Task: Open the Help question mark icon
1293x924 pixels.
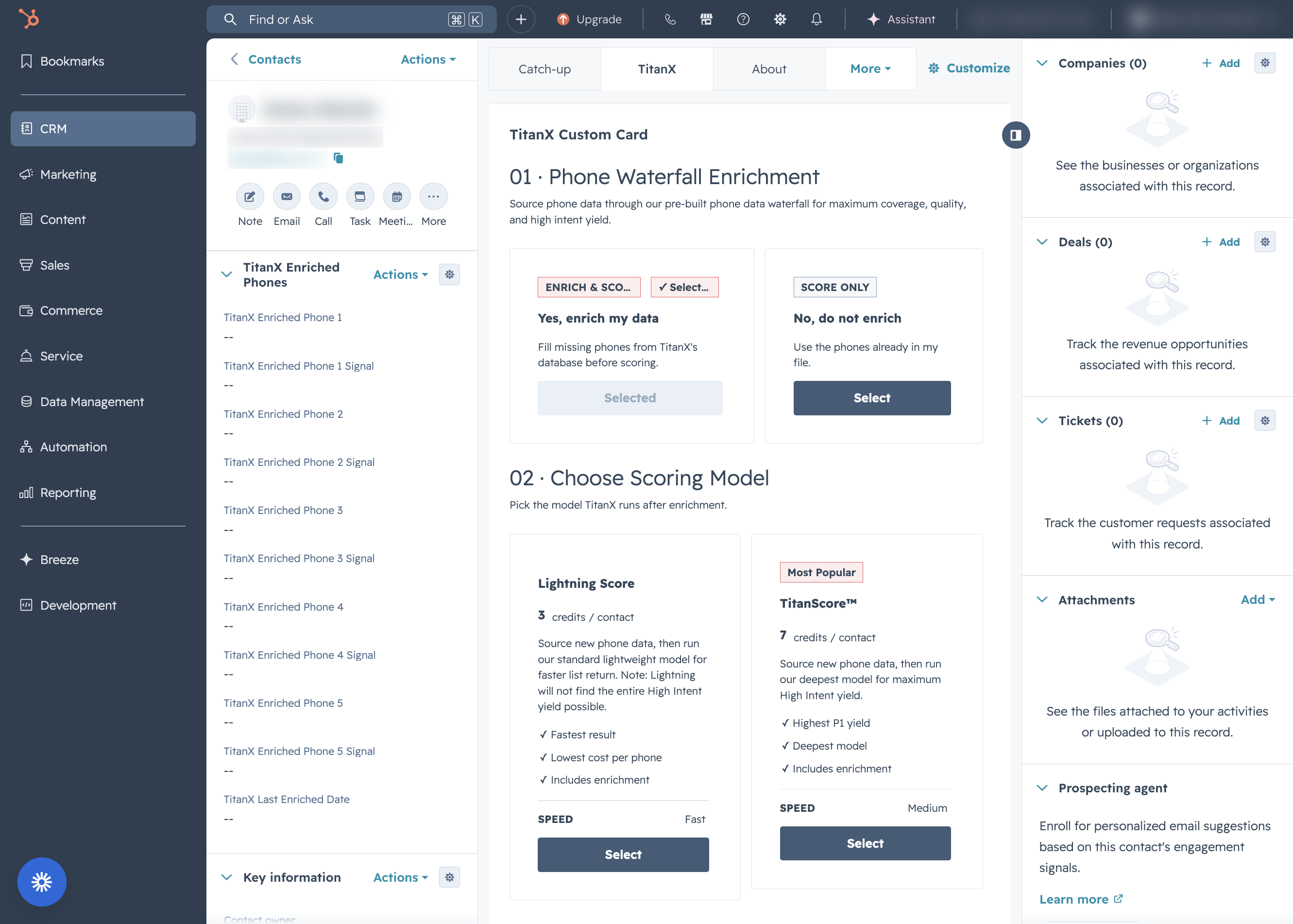Action: point(743,19)
